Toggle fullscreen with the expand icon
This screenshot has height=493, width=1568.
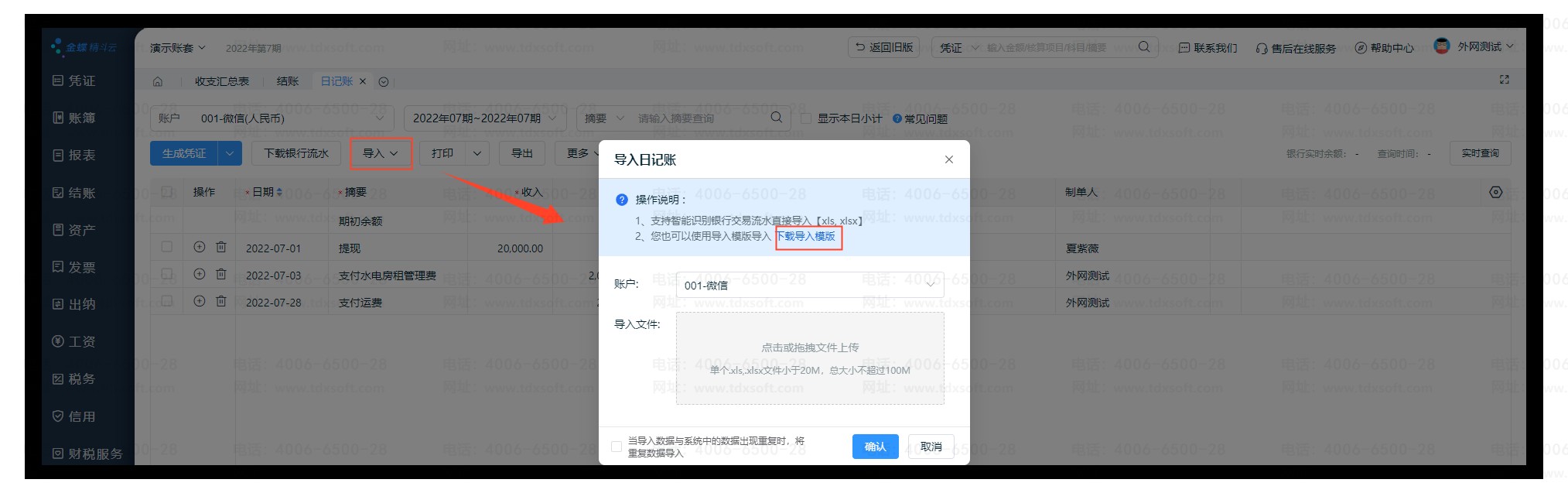coord(1504,80)
